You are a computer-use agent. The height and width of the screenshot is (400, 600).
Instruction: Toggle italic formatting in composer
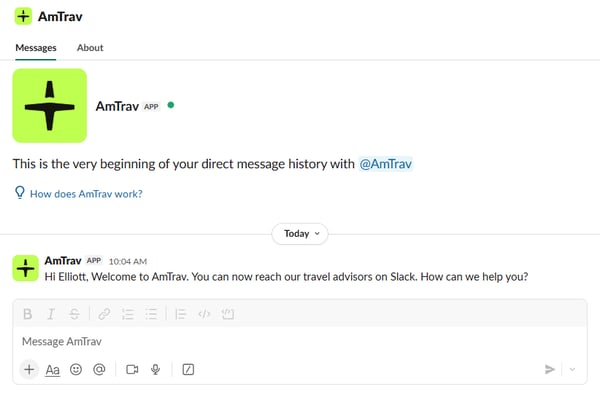pyautogui.click(x=51, y=314)
